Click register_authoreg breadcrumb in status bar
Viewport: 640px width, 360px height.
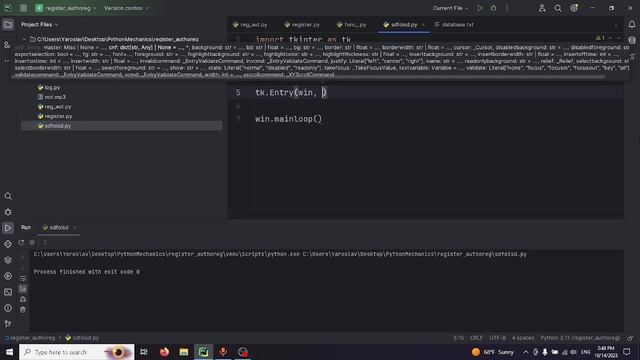pyautogui.click(x=32, y=338)
